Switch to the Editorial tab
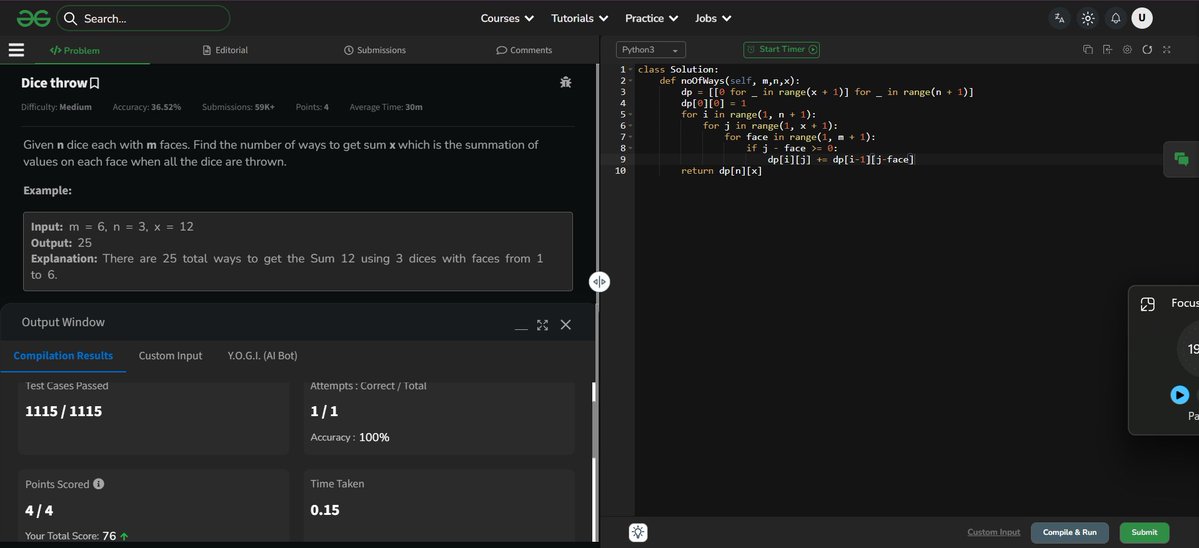Screen dimensions: 1199x548 (225, 50)
